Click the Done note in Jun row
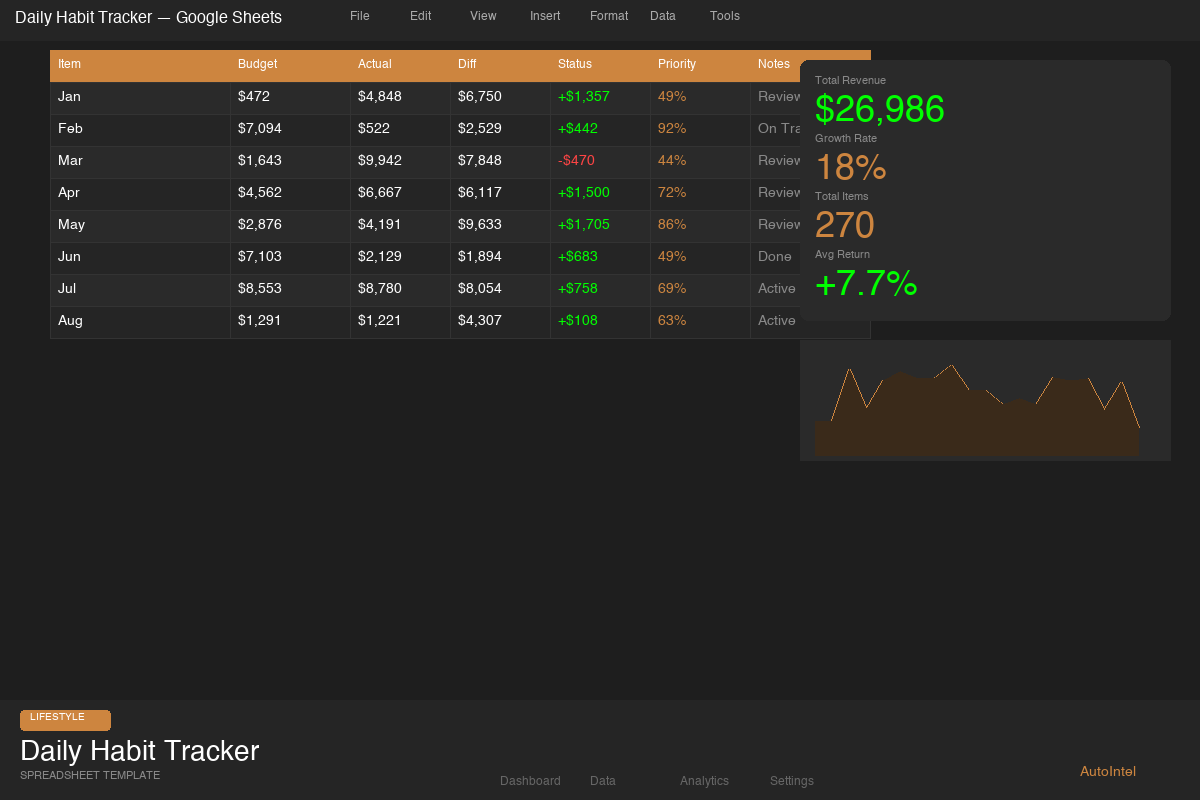Screen dimensions: 1200x800 pos(775,258)
